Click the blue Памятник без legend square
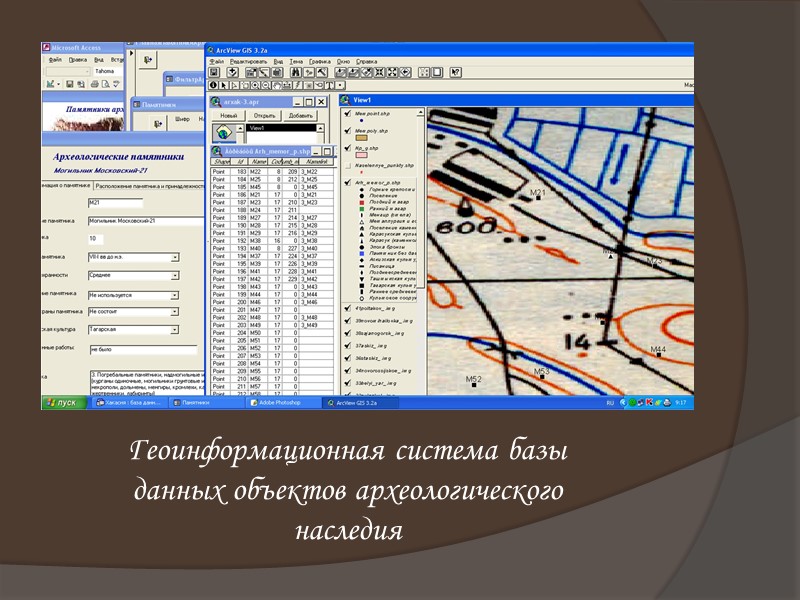This screenshot has height=600, width=800. pos(362,253)
